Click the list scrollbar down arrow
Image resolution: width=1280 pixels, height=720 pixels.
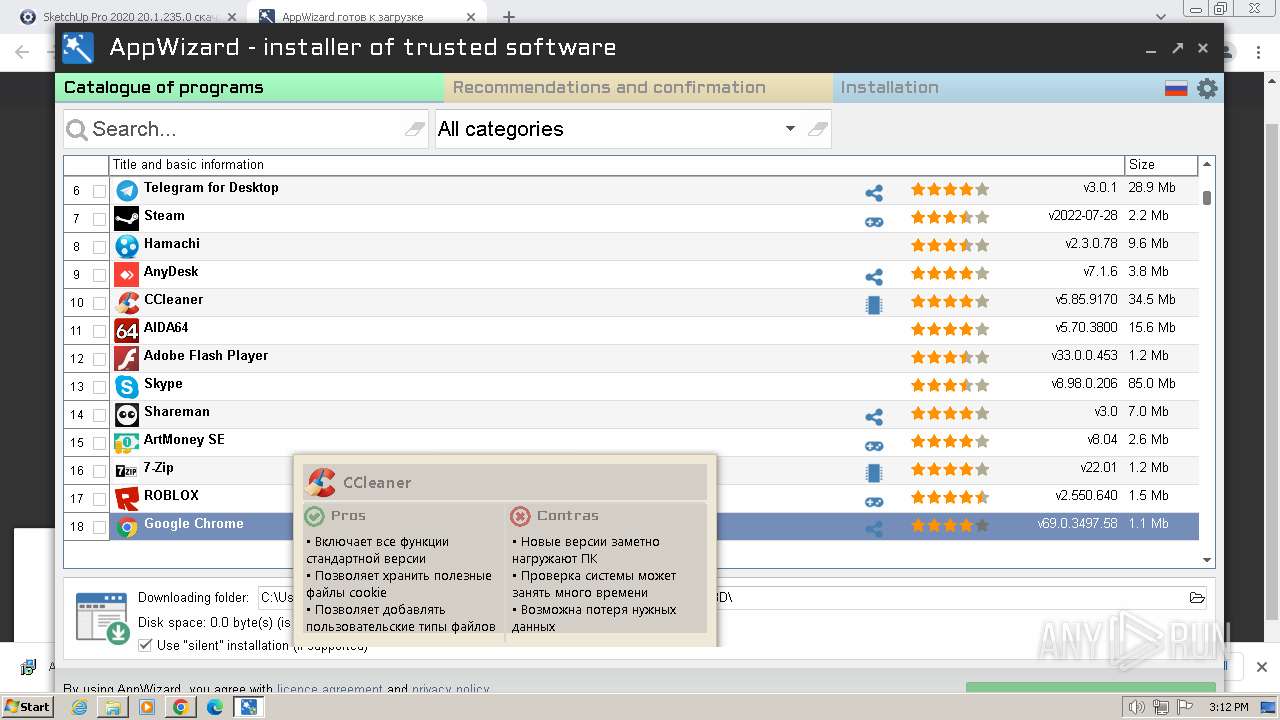pos(1207,561)
